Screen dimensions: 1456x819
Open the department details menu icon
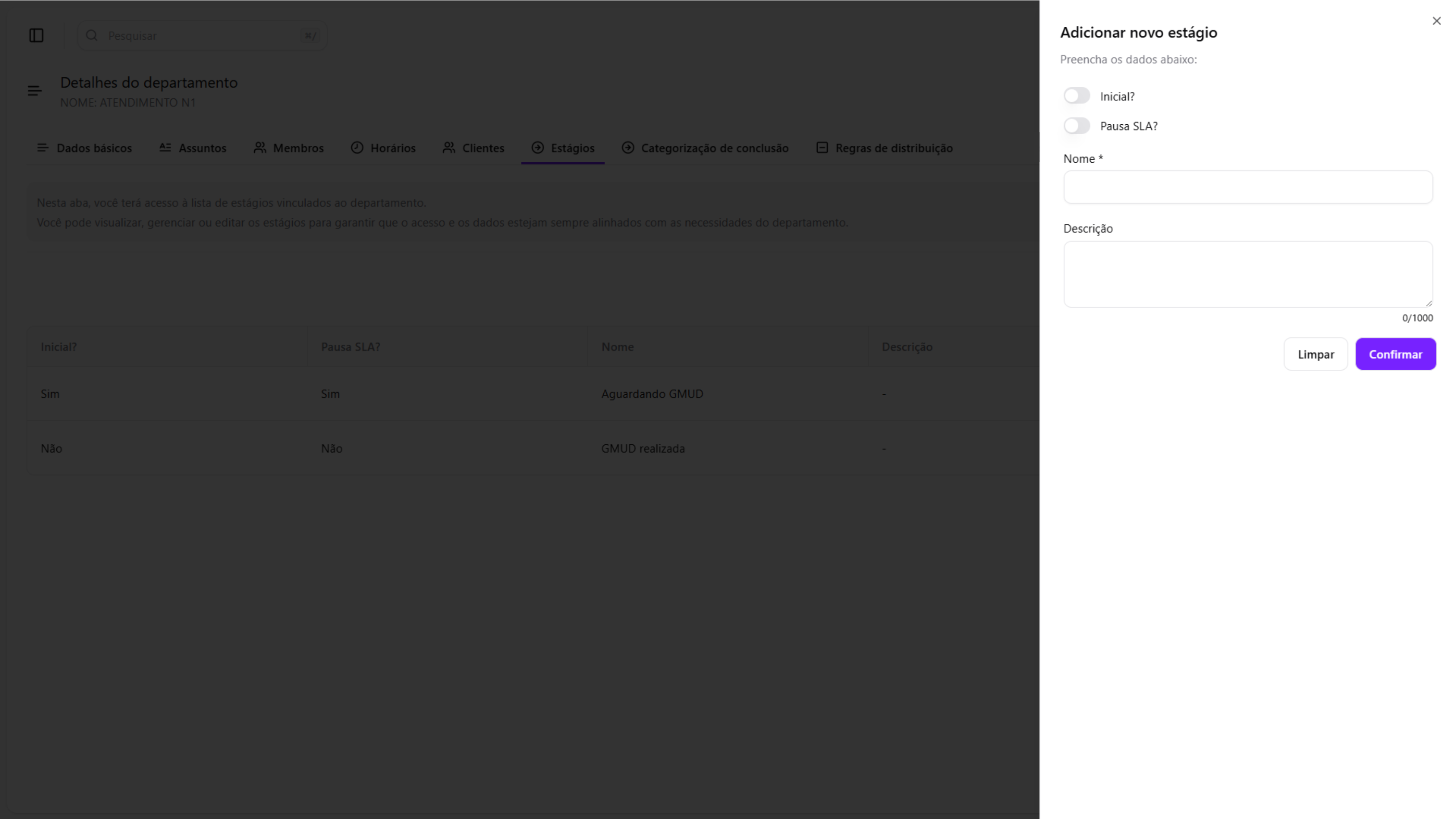coord(34,91)
